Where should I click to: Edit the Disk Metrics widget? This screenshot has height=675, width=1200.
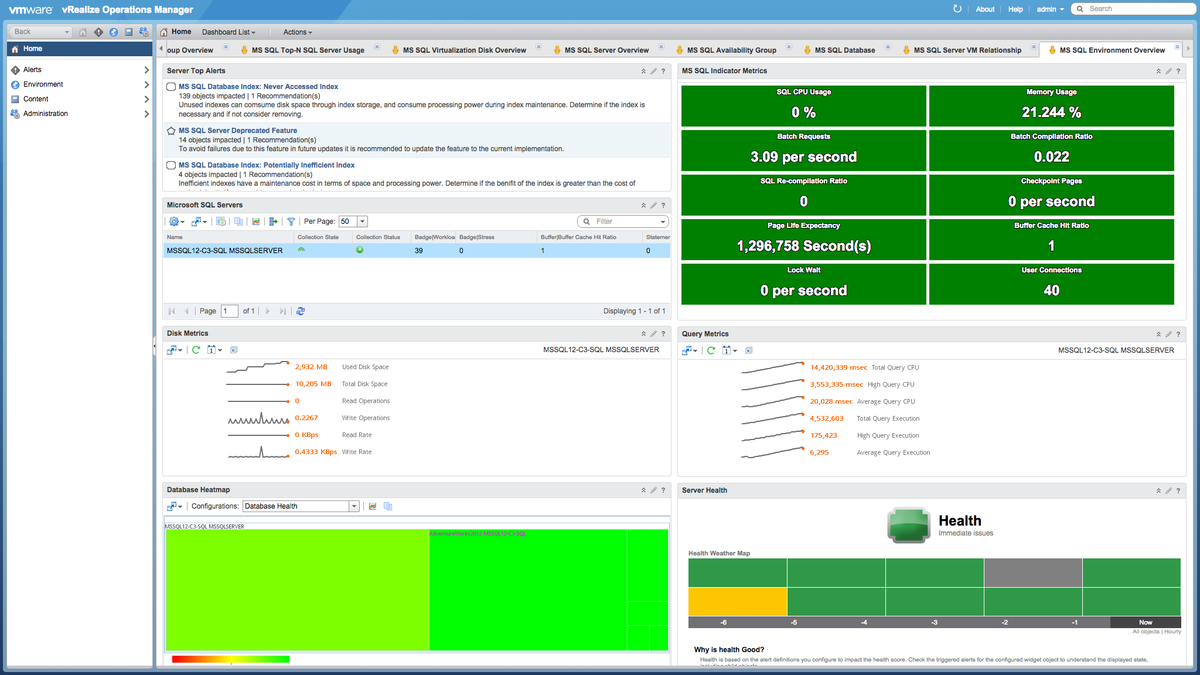pos(653,334)
